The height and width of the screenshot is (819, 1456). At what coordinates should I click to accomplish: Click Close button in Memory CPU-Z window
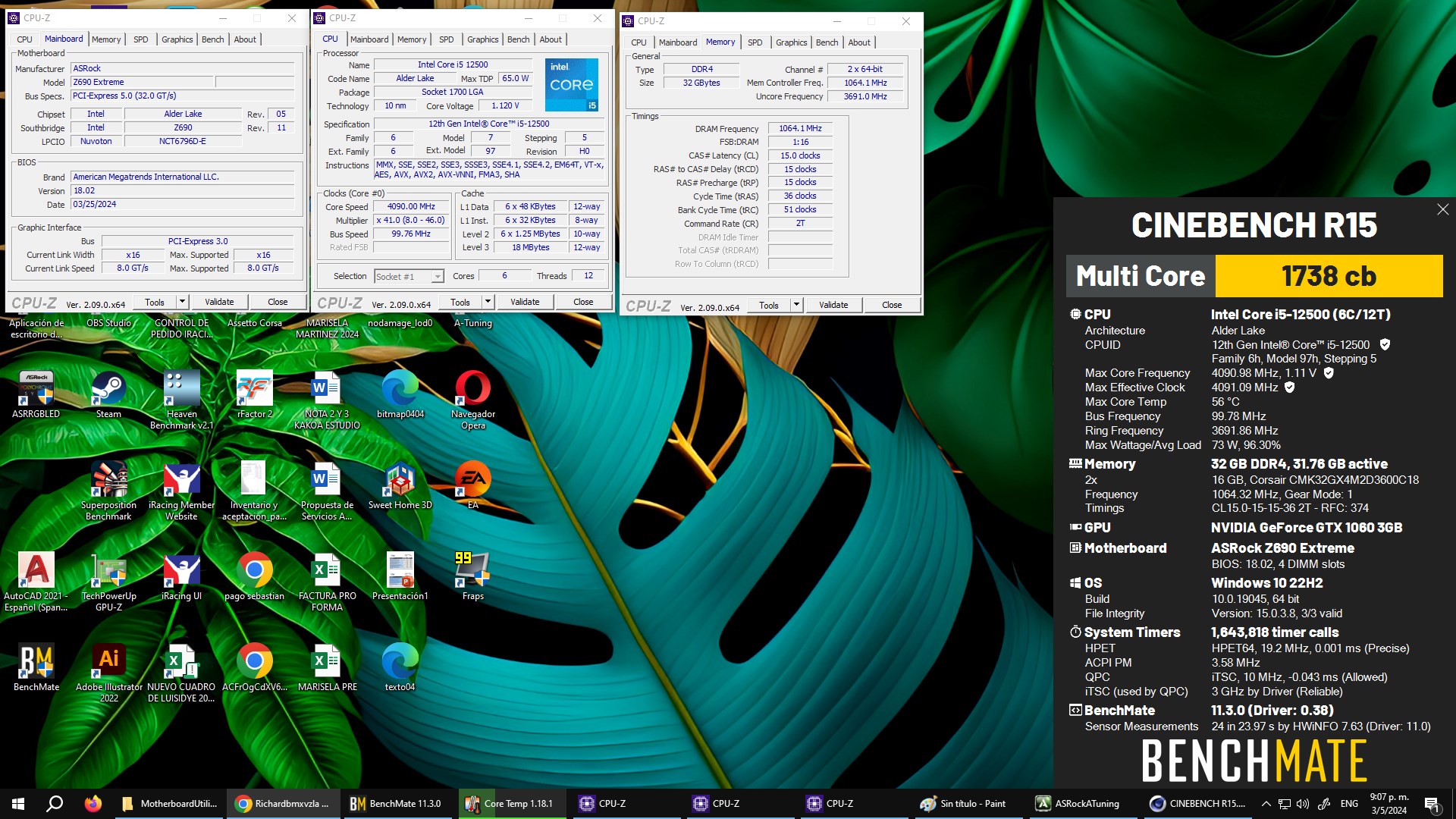pos(892,305)
